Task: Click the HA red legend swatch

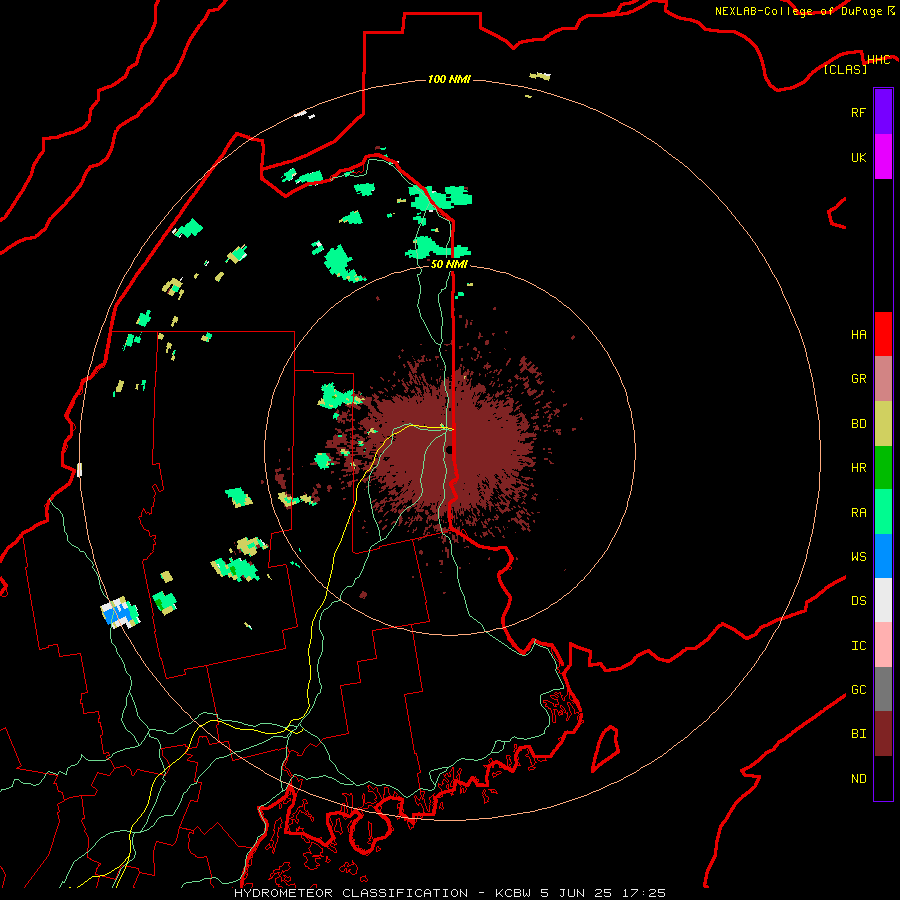Action: (x=883, y=334)
